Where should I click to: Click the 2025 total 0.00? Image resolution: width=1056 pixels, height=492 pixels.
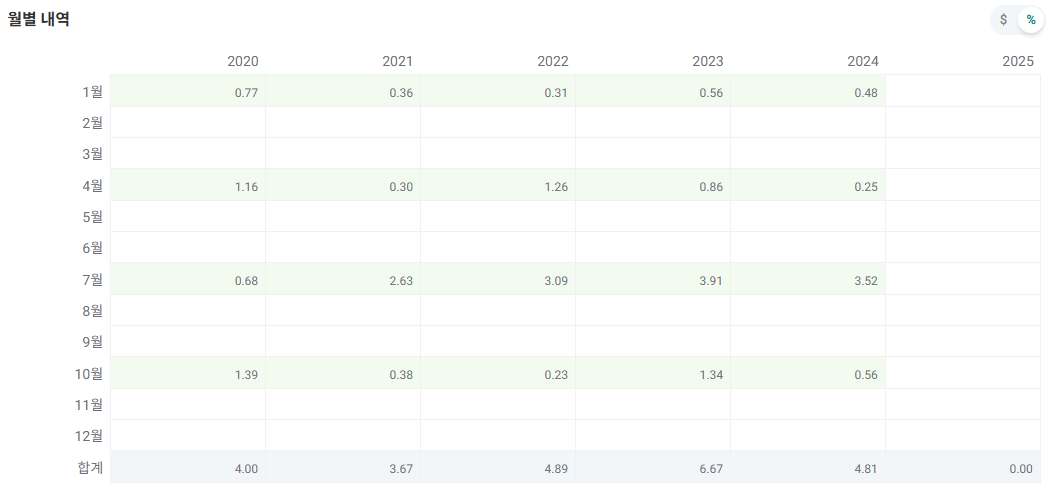tap(1021, 469)
